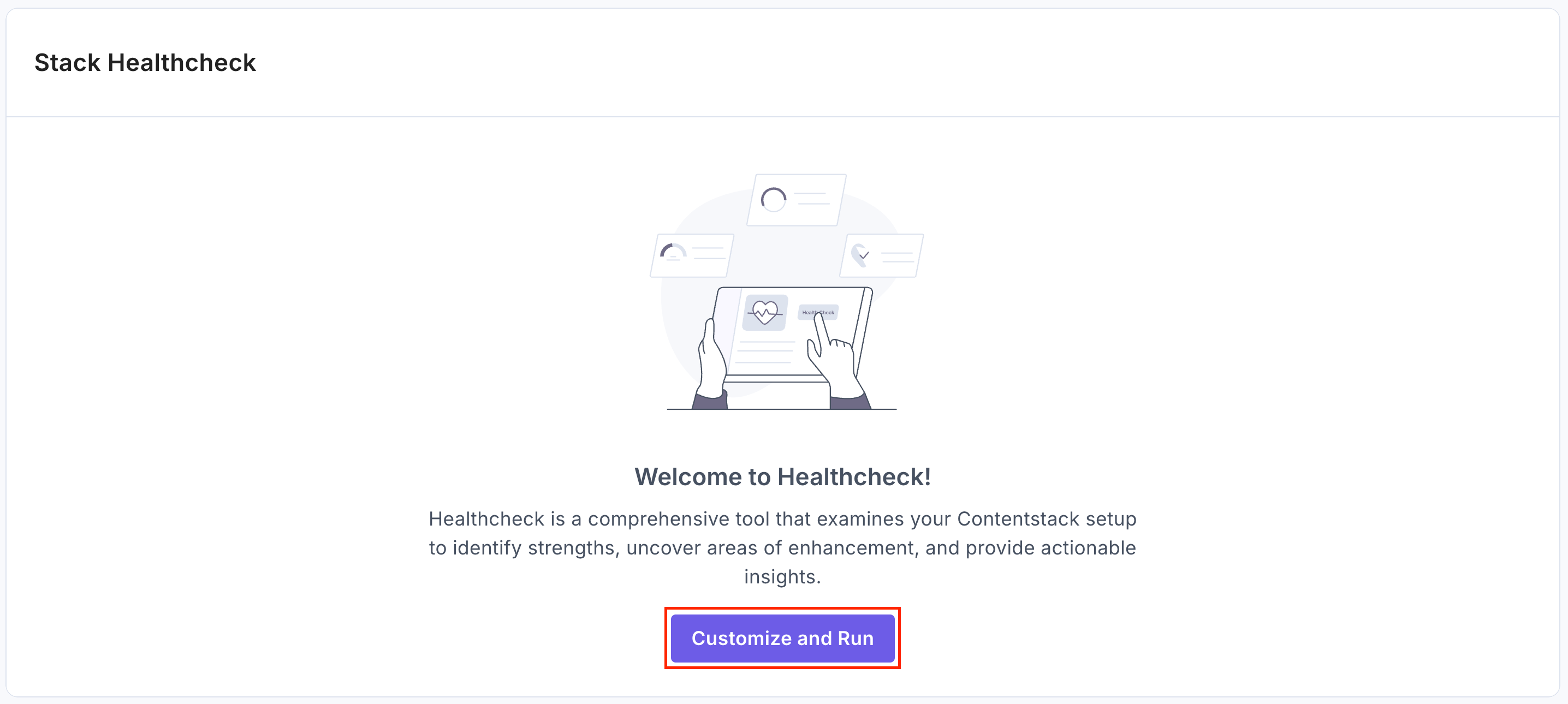Select the heartbeat ECG icon on the tablet screen

coord(766,311)
